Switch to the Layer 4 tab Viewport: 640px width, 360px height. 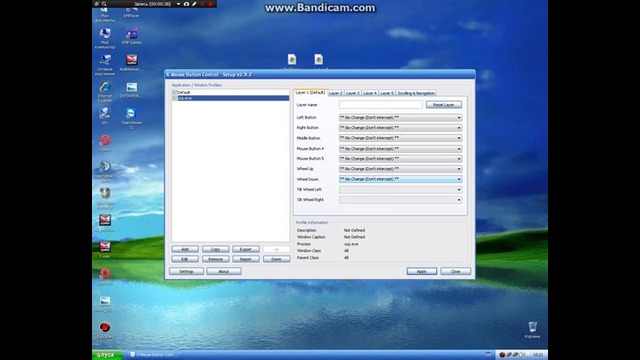370,93
